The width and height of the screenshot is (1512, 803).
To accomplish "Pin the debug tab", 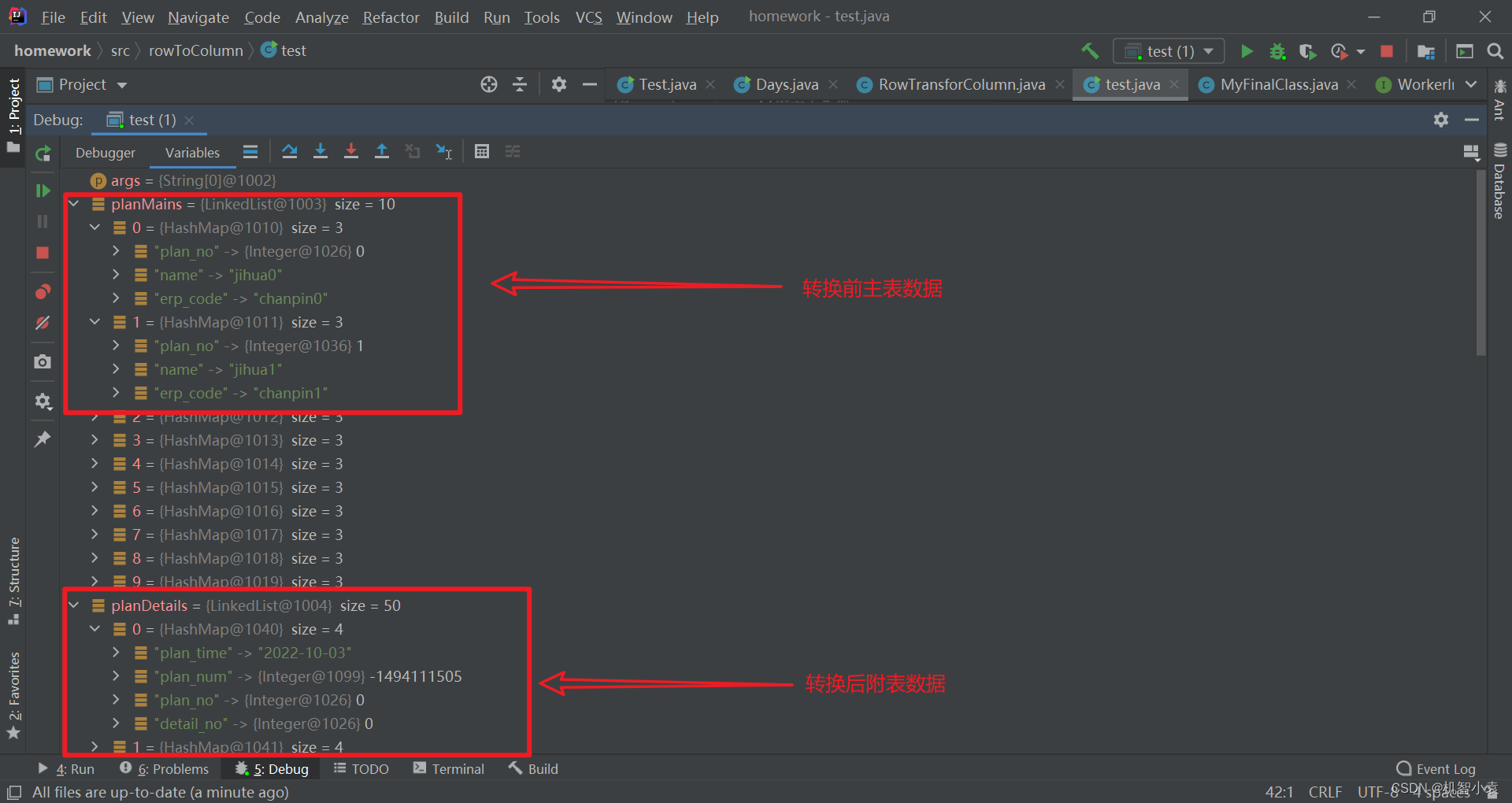I will coord(43,439).
